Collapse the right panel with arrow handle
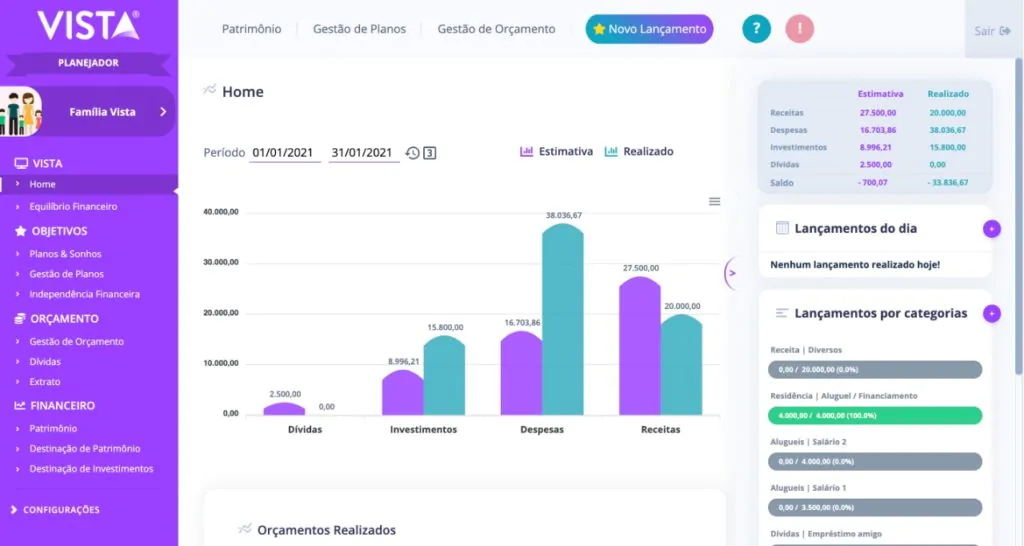The width and height of the screenshot is (1024, 546). 731,272
